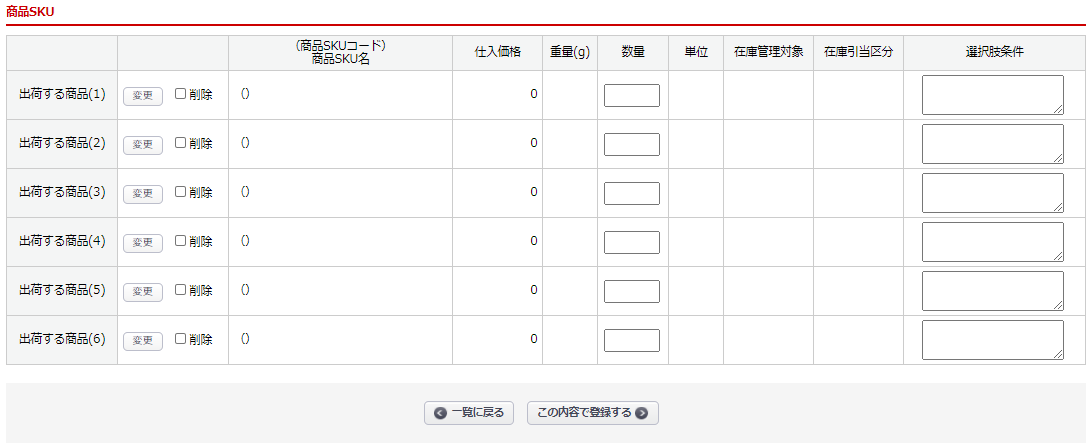Click the 一覧に戻る back button
This screenshot has width=1092, height=448.
pos(469,413)
